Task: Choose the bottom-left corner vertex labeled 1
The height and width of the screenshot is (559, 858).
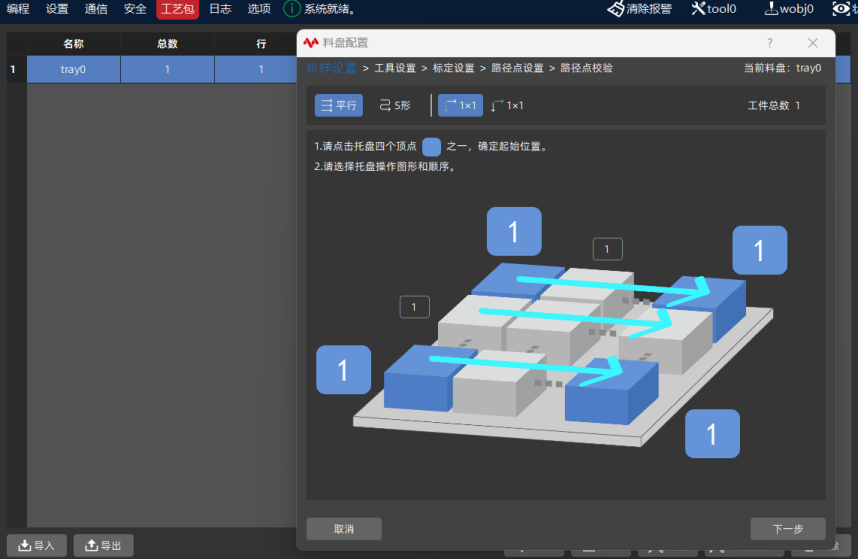Action: 344,370
